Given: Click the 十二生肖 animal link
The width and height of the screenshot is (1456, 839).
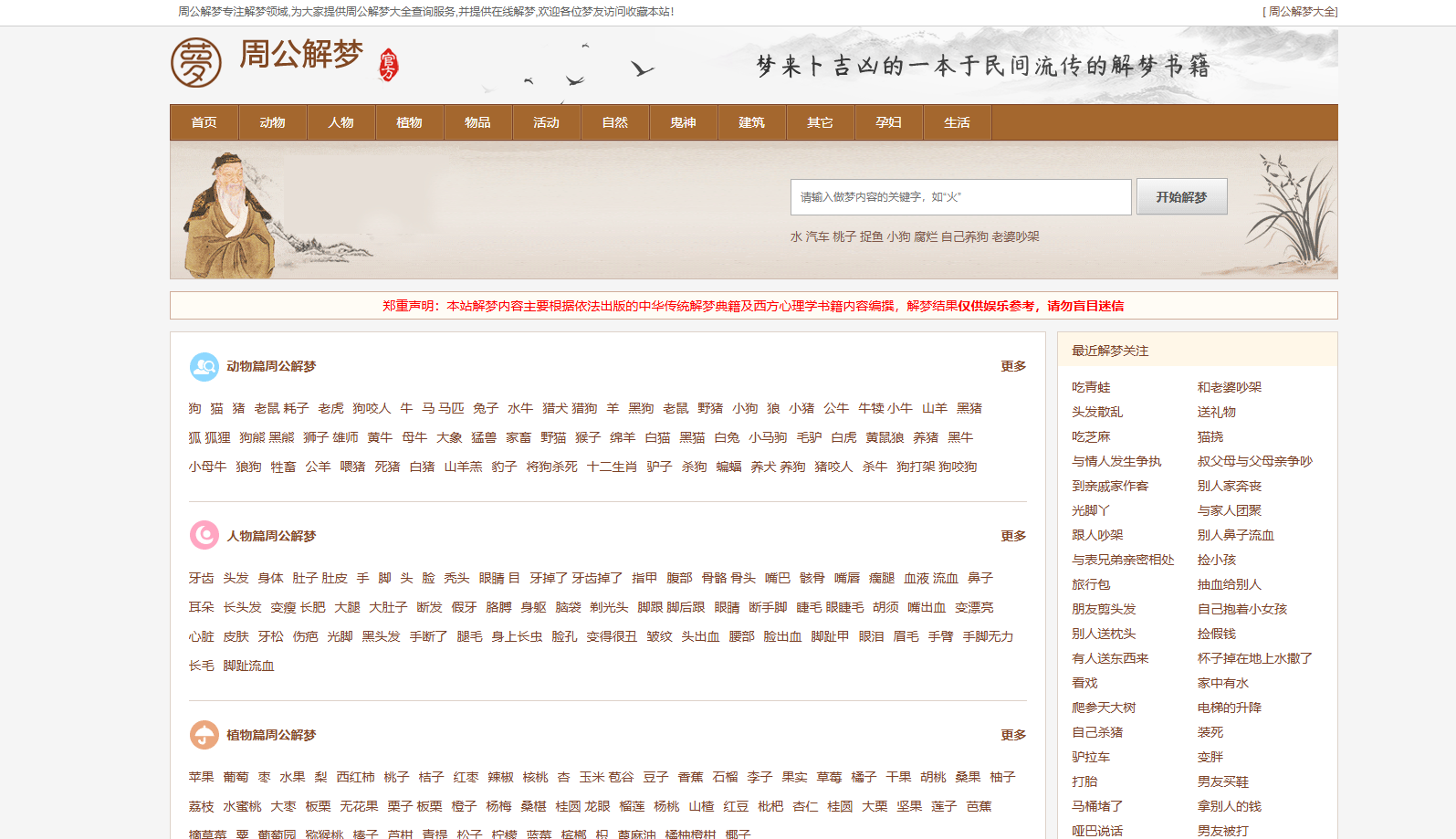Looking at the screenshot, I should tap(612, 467).
